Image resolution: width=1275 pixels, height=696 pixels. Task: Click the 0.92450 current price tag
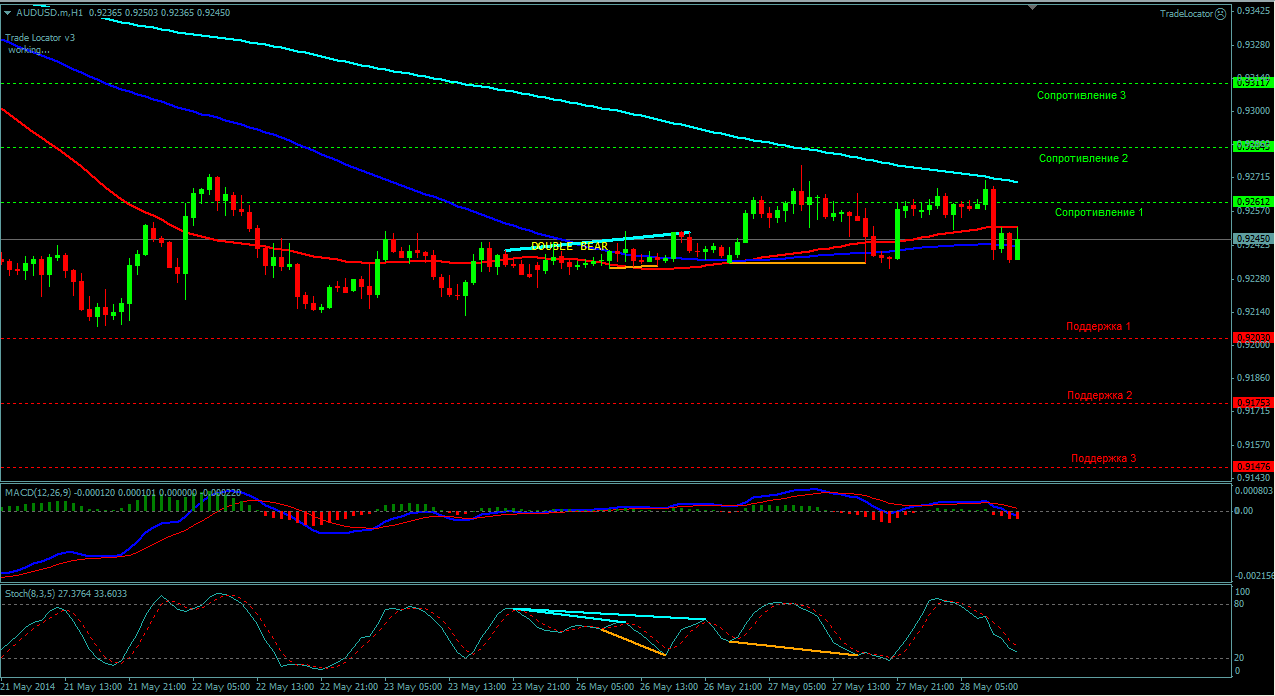tap(1253, 239)
